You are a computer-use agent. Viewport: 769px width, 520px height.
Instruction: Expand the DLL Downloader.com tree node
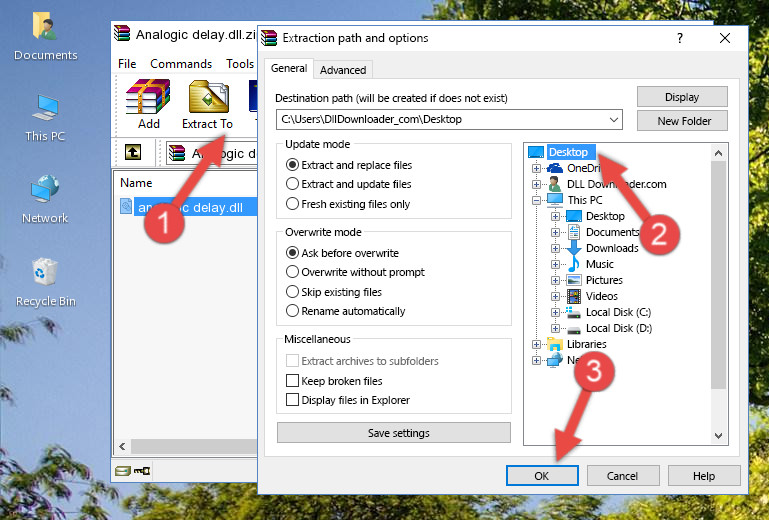[537, 184]
